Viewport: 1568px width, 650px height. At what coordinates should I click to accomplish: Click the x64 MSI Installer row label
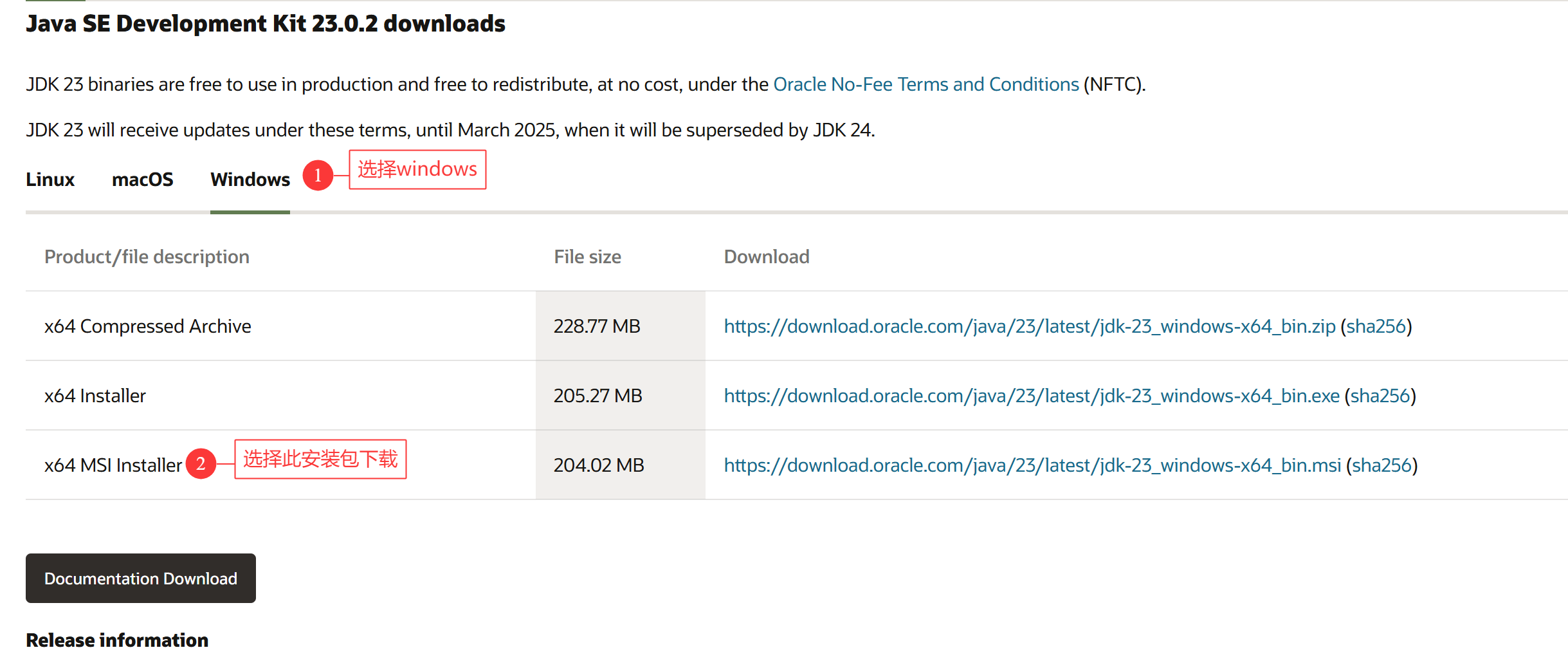coord(113,465)
